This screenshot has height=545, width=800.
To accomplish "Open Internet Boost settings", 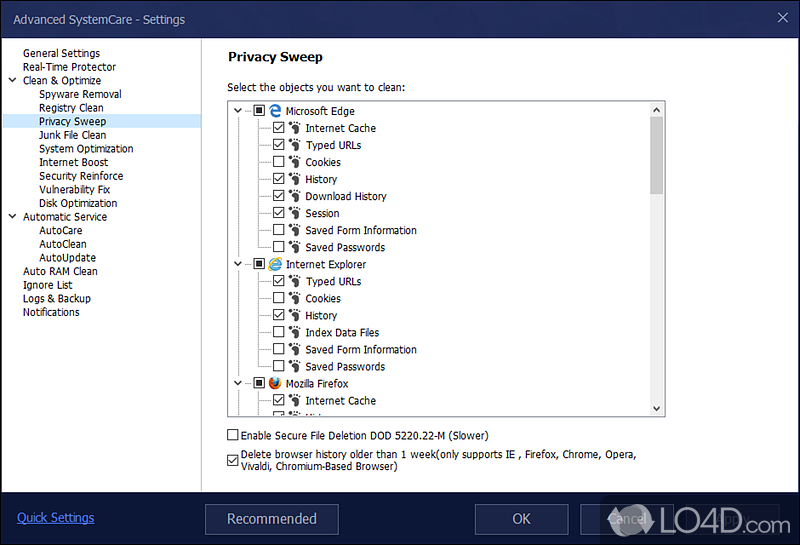I will click(x=73, y=162).
